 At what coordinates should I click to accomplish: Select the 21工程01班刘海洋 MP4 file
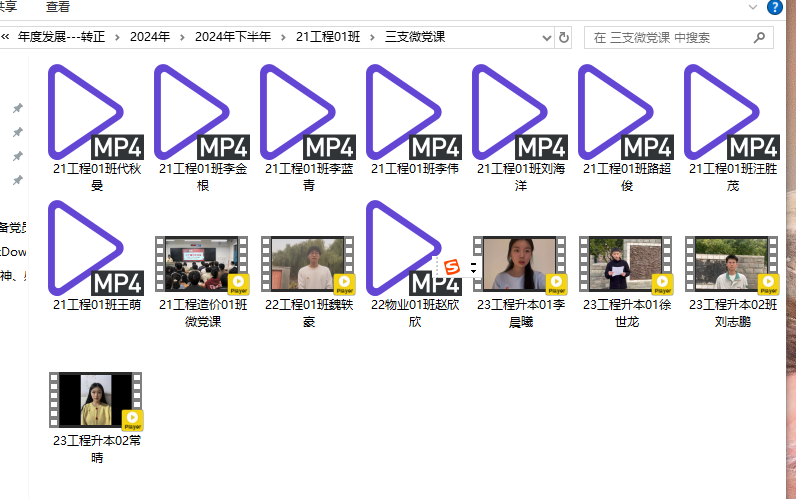click(521, 112)
